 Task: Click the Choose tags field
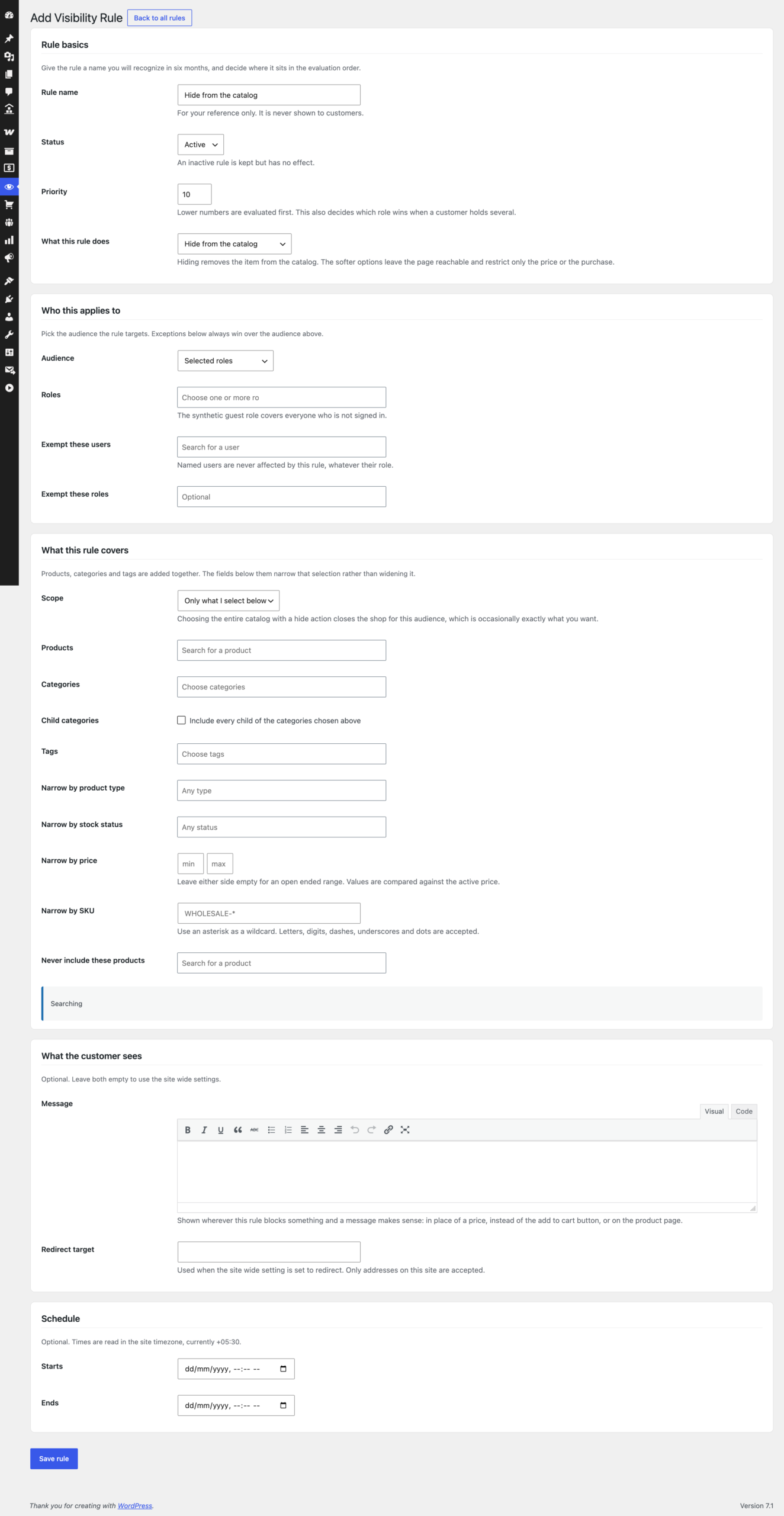[x=281, y=754]
